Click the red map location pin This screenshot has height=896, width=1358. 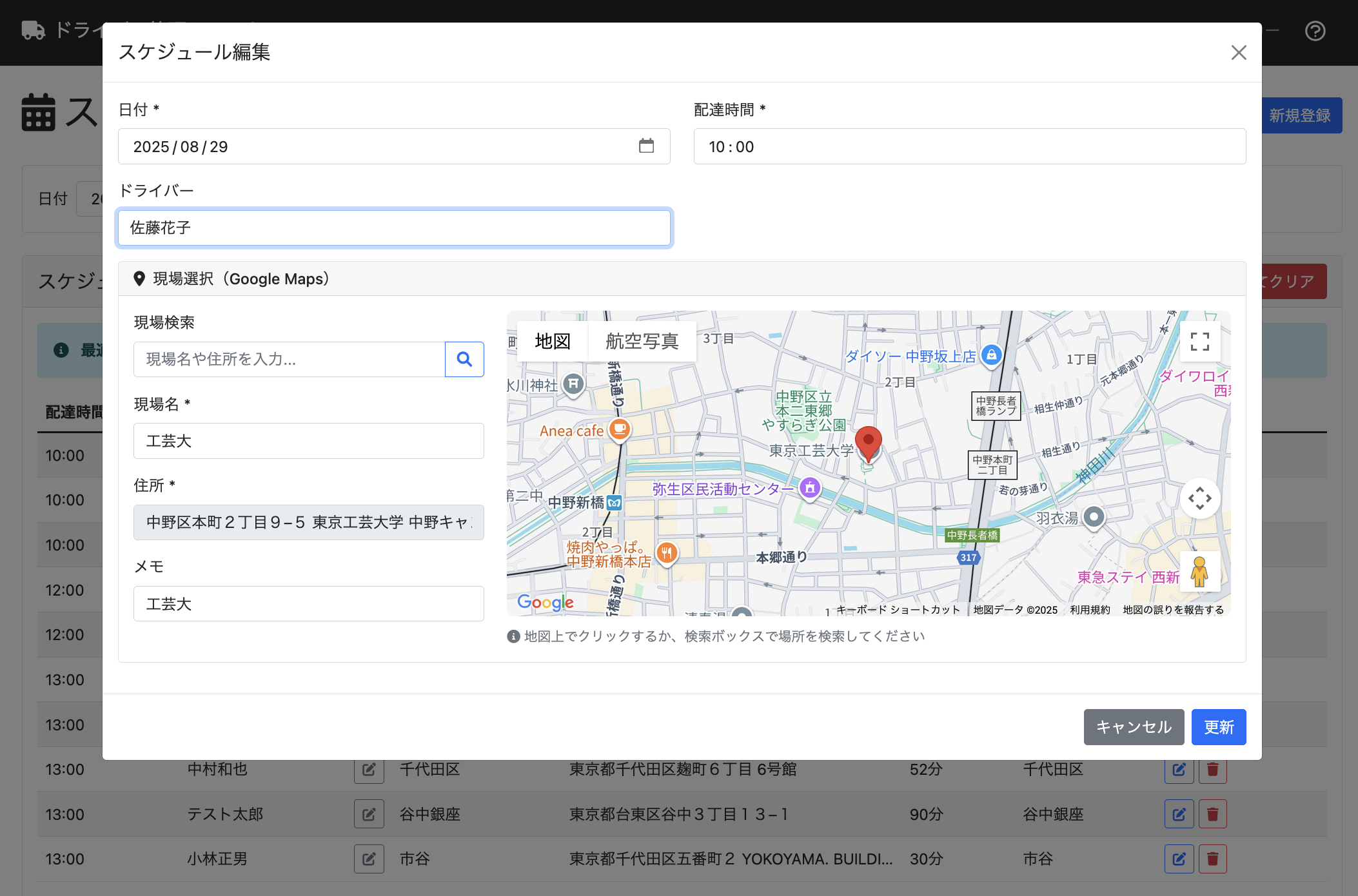pos(868,442)
